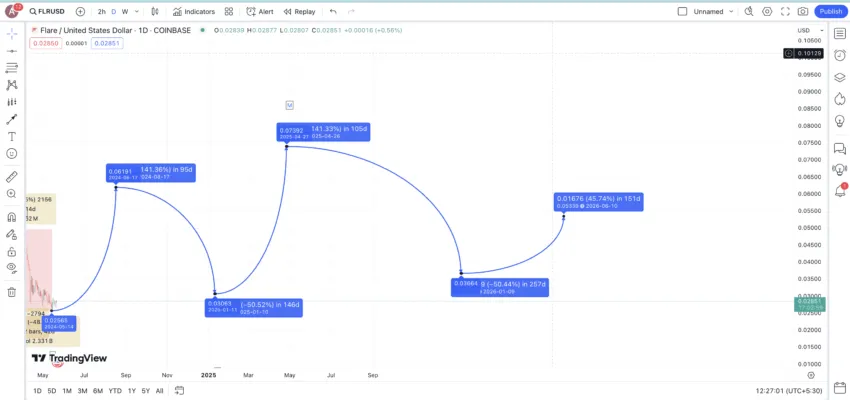The width and height of the screenshot is (850, 400).
Task: Select the Text tool
Action: 11,137
